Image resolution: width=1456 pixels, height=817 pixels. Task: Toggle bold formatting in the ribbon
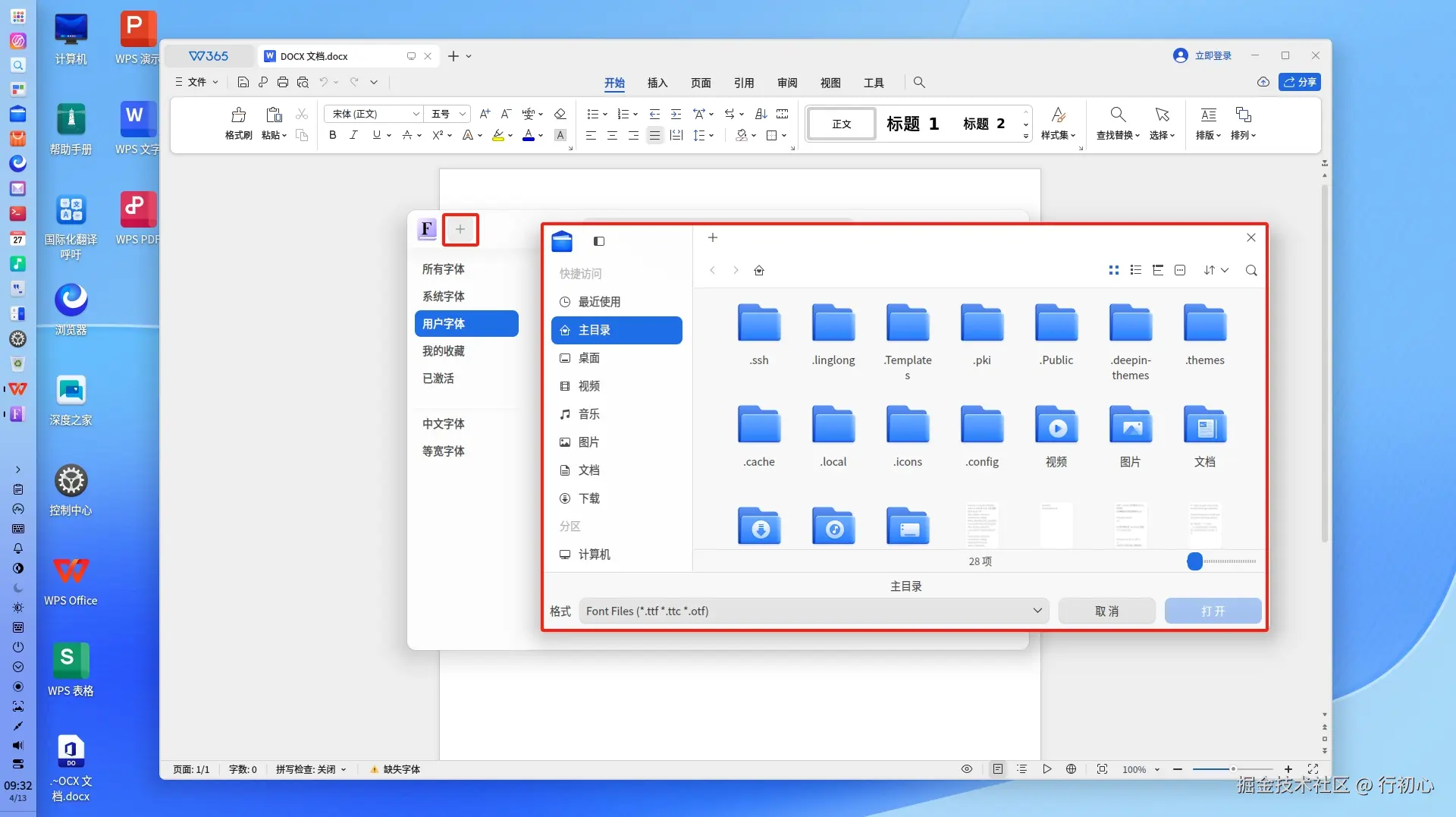[332, 135]
